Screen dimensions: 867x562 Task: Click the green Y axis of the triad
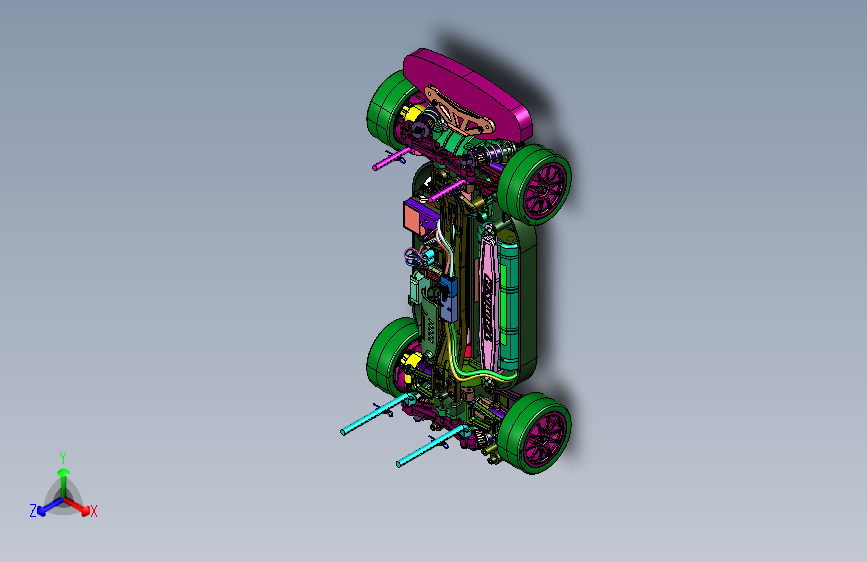point(63,483)
